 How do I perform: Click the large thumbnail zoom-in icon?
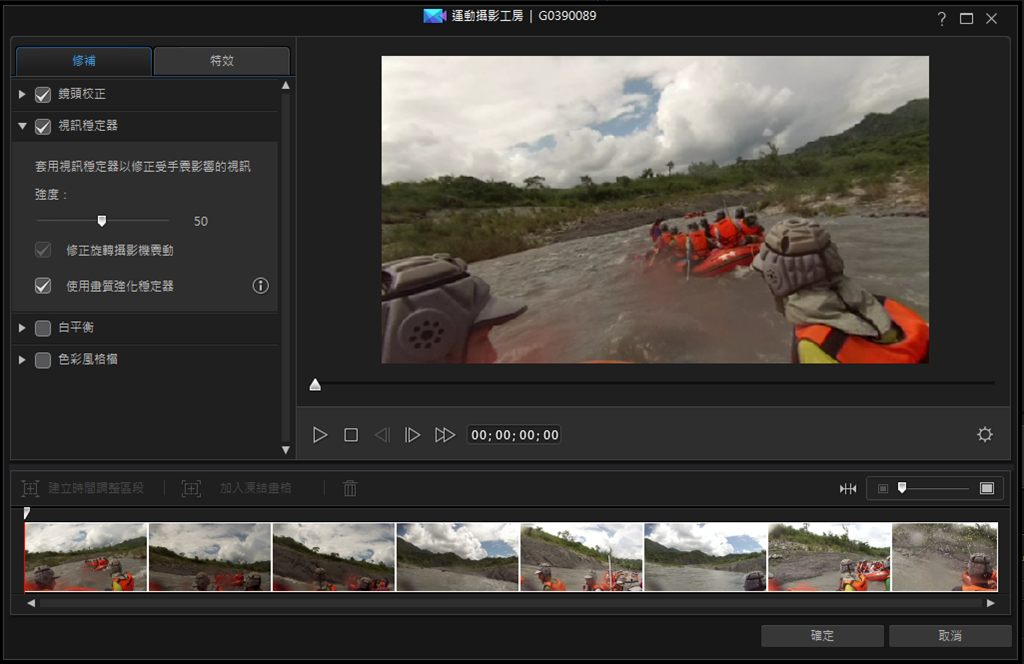(987, 488)
